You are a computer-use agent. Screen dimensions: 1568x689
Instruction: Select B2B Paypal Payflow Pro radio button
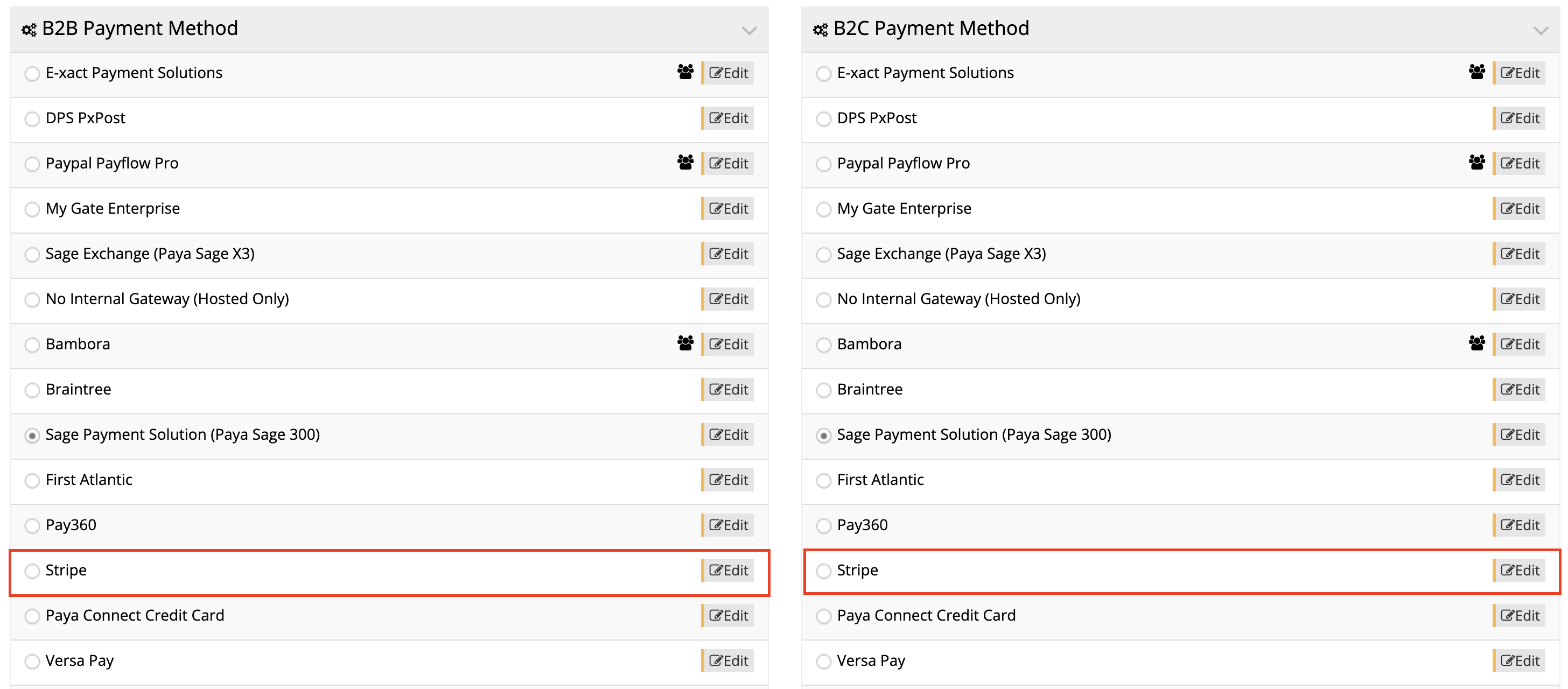click(32, 164)
